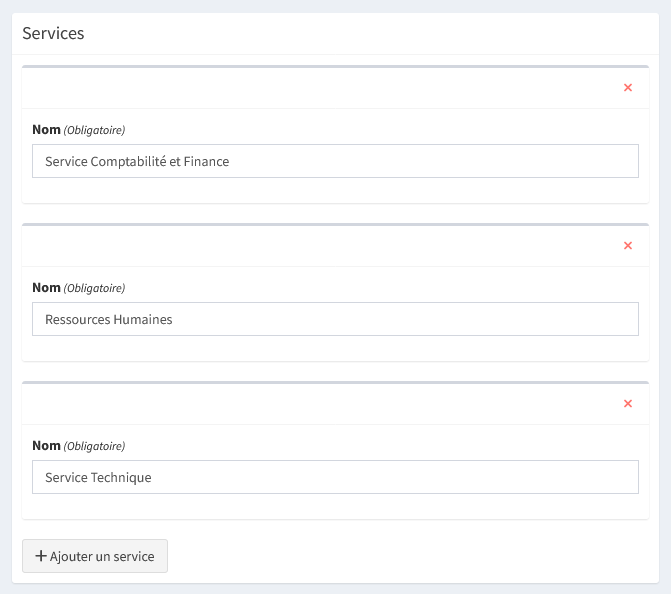Select the Service Technique name input
This screenshot has height=594, width=671.
[335, 477]
